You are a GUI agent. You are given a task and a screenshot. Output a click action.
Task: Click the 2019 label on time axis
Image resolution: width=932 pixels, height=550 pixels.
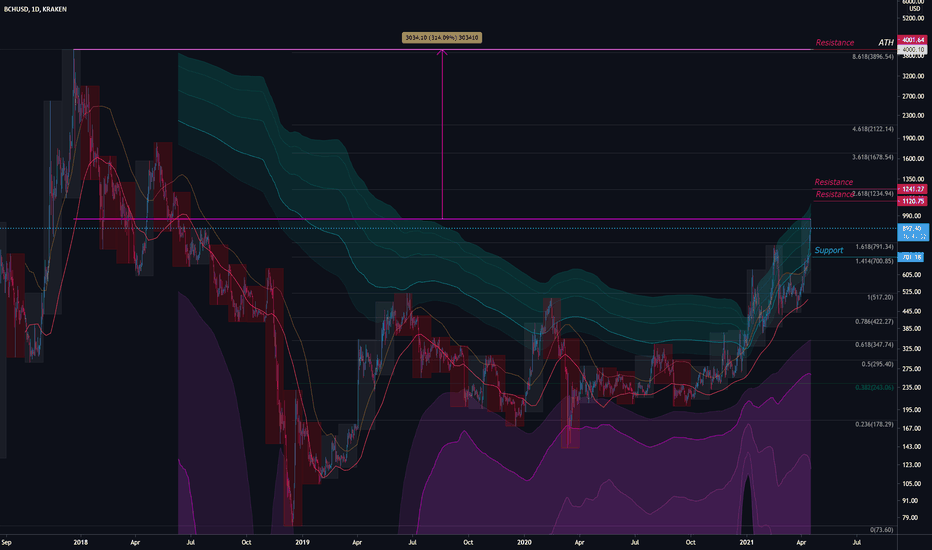(x=302, y=542)
